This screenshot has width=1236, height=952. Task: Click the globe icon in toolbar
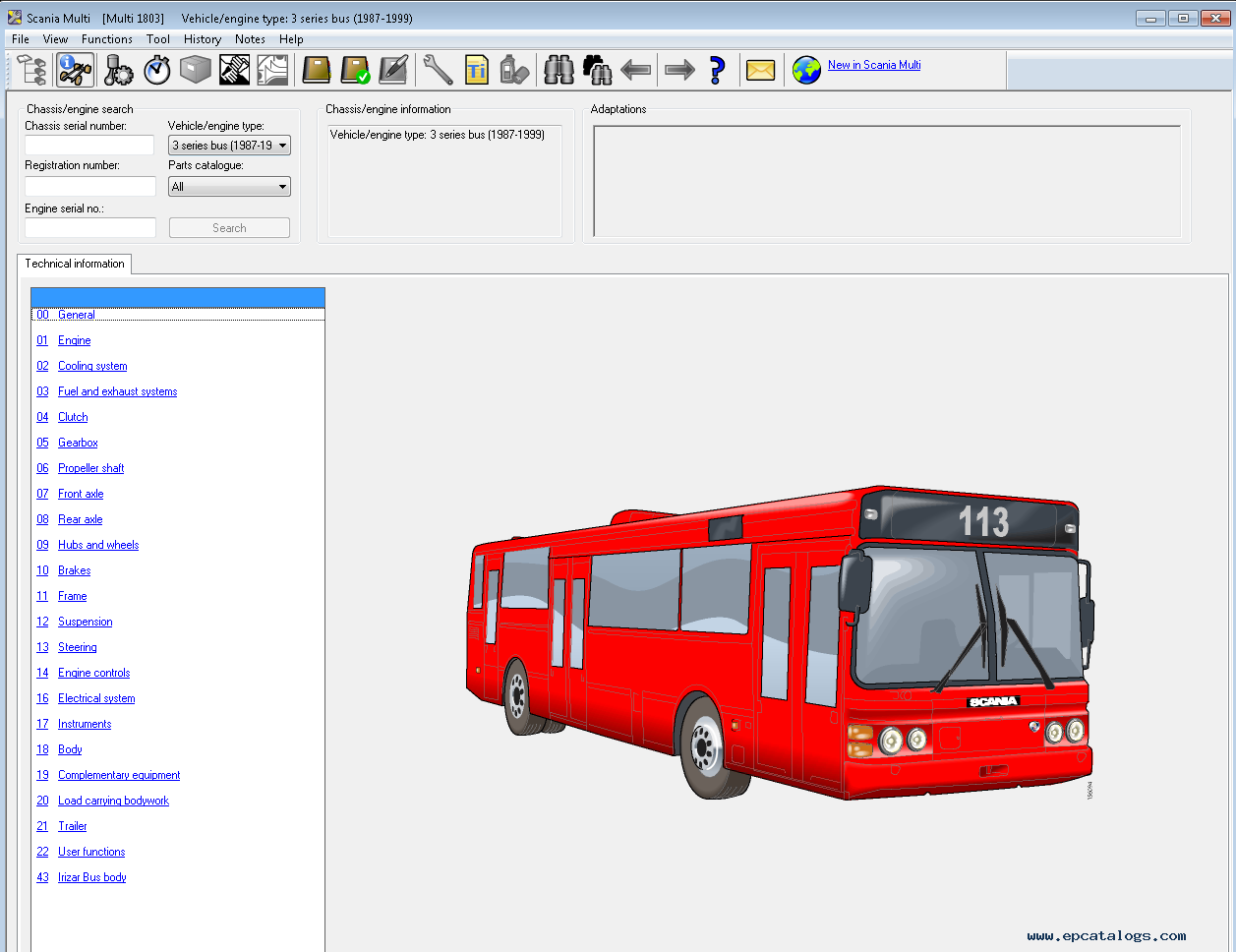[806, 70]
